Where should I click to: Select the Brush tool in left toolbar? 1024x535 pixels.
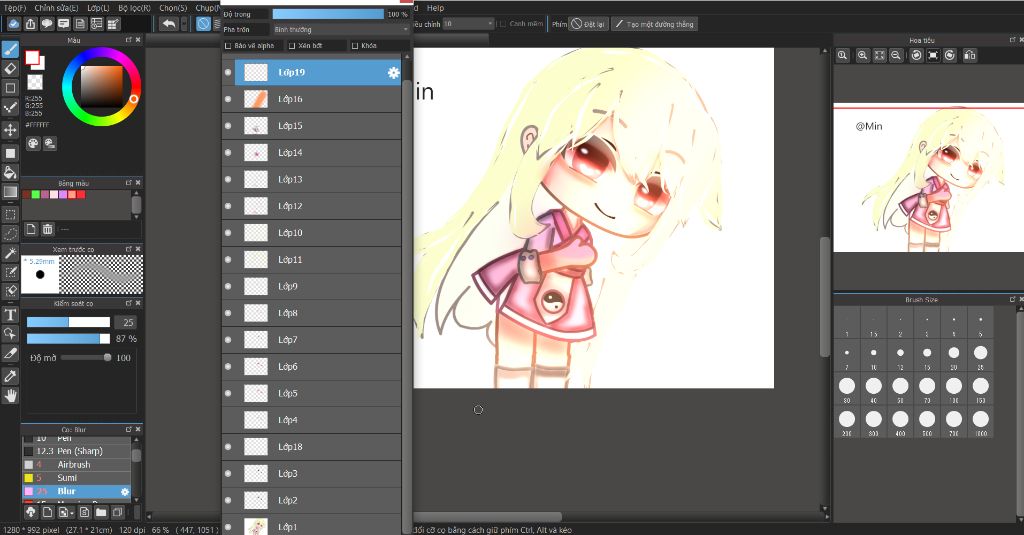[x=10, y=50]
